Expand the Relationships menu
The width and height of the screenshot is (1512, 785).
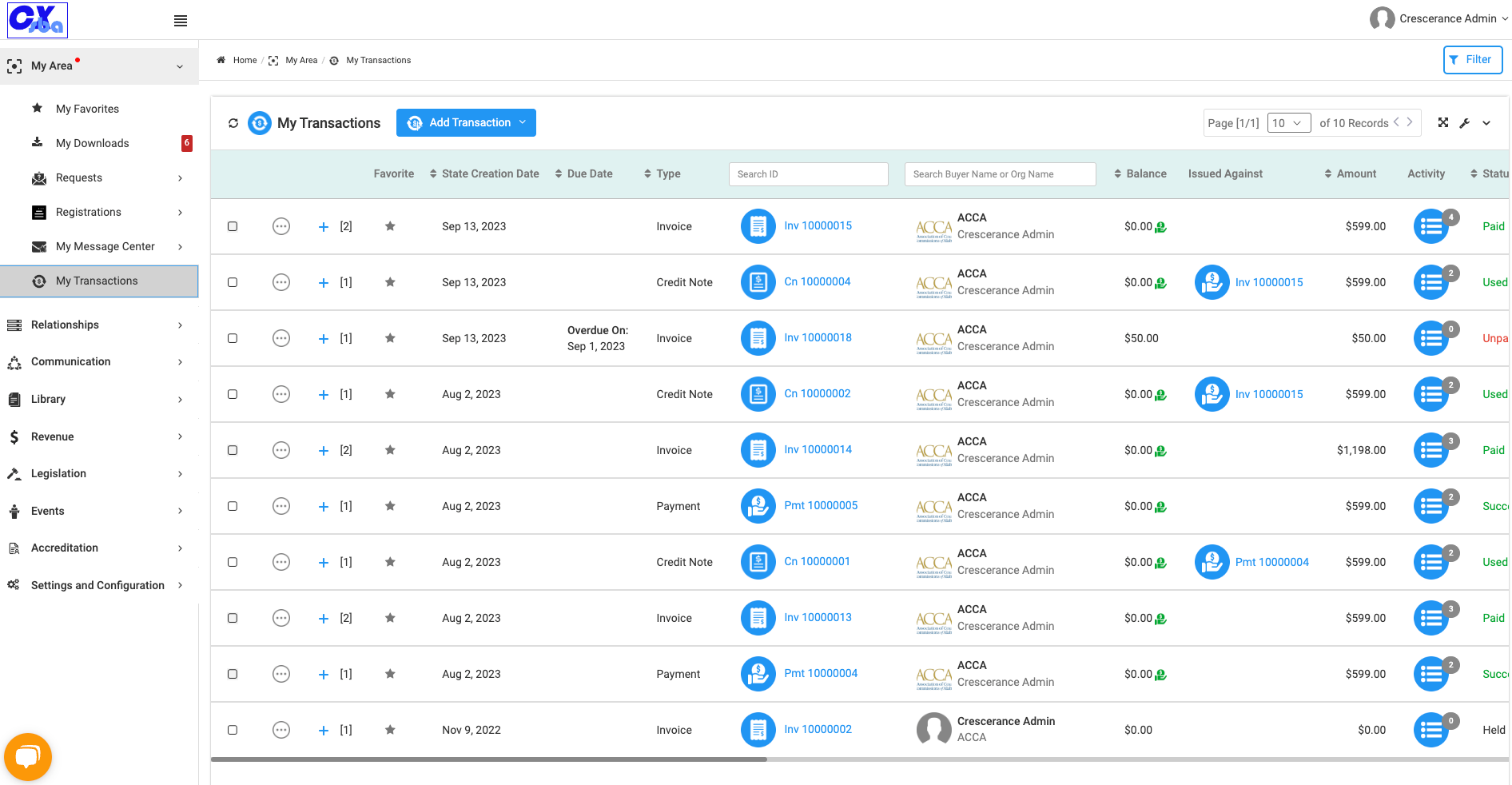tap(99, 325)
